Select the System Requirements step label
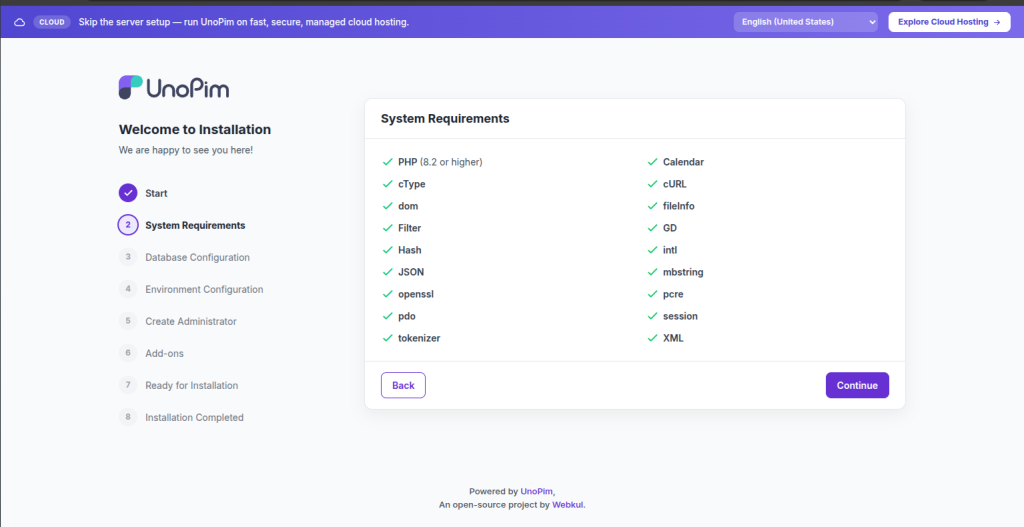This screenshot has width=1024, height=527. [x=195, y=225]
